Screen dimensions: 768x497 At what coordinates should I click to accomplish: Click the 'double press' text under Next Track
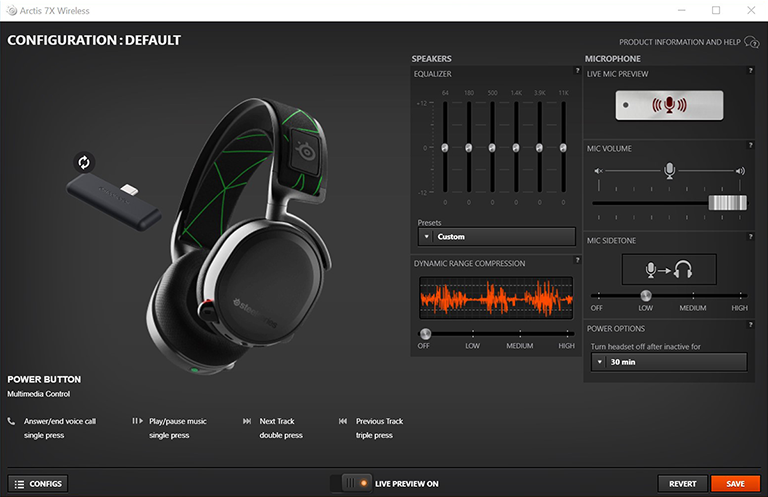(x=281, y=435)
